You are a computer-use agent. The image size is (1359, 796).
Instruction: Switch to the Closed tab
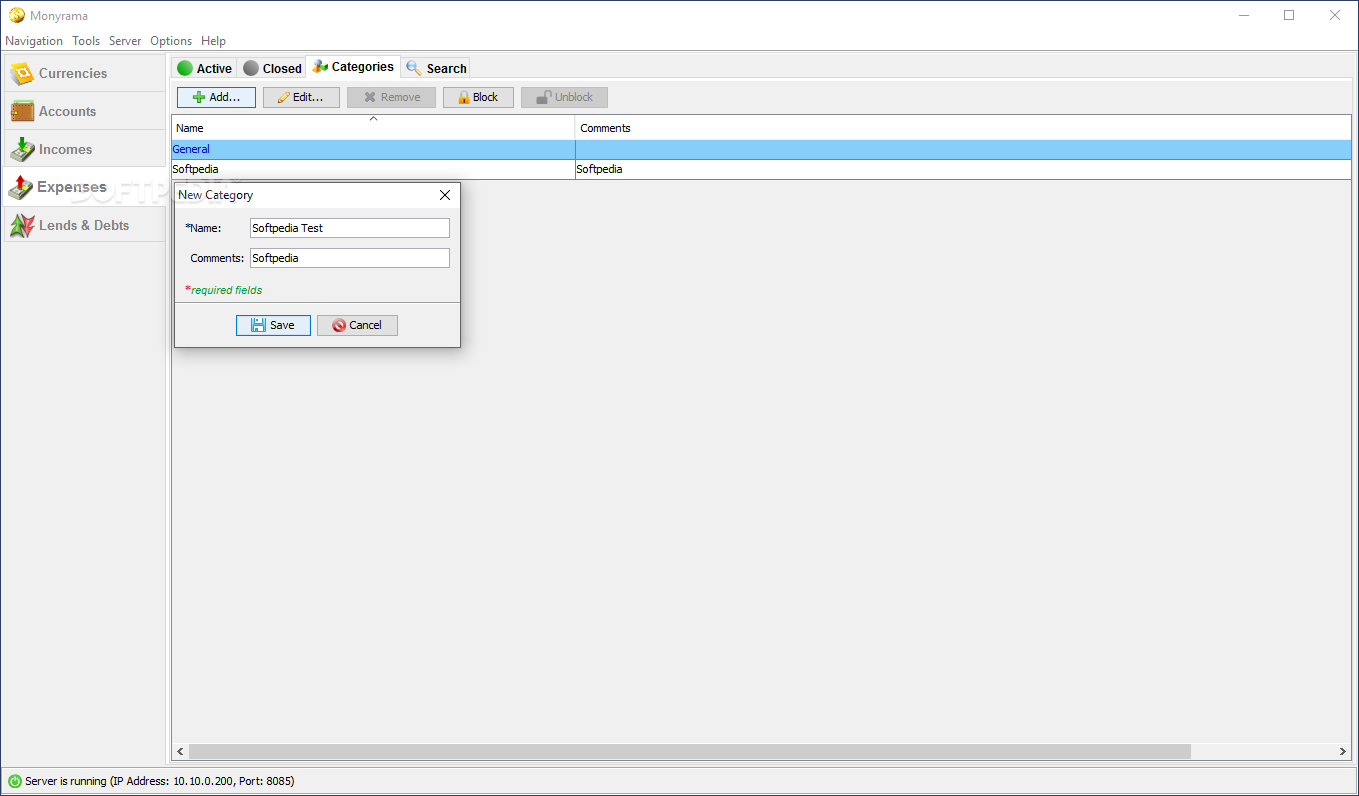(271, 68)
